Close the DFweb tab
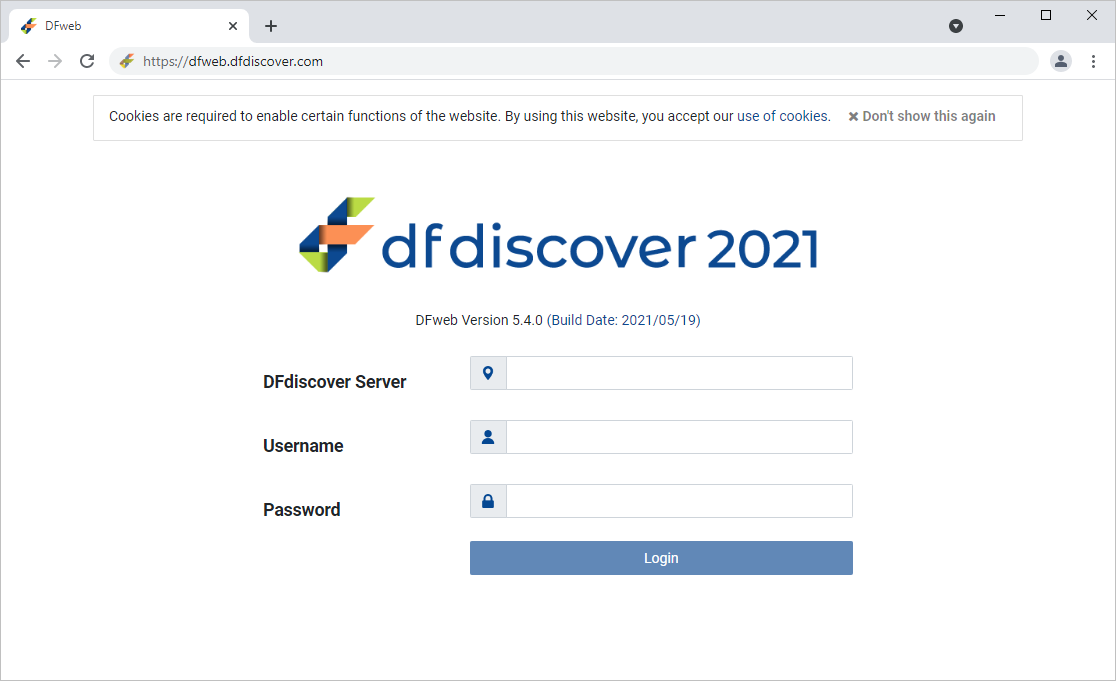The width and height of the screenshot is (1116, 681). point(233,26)
